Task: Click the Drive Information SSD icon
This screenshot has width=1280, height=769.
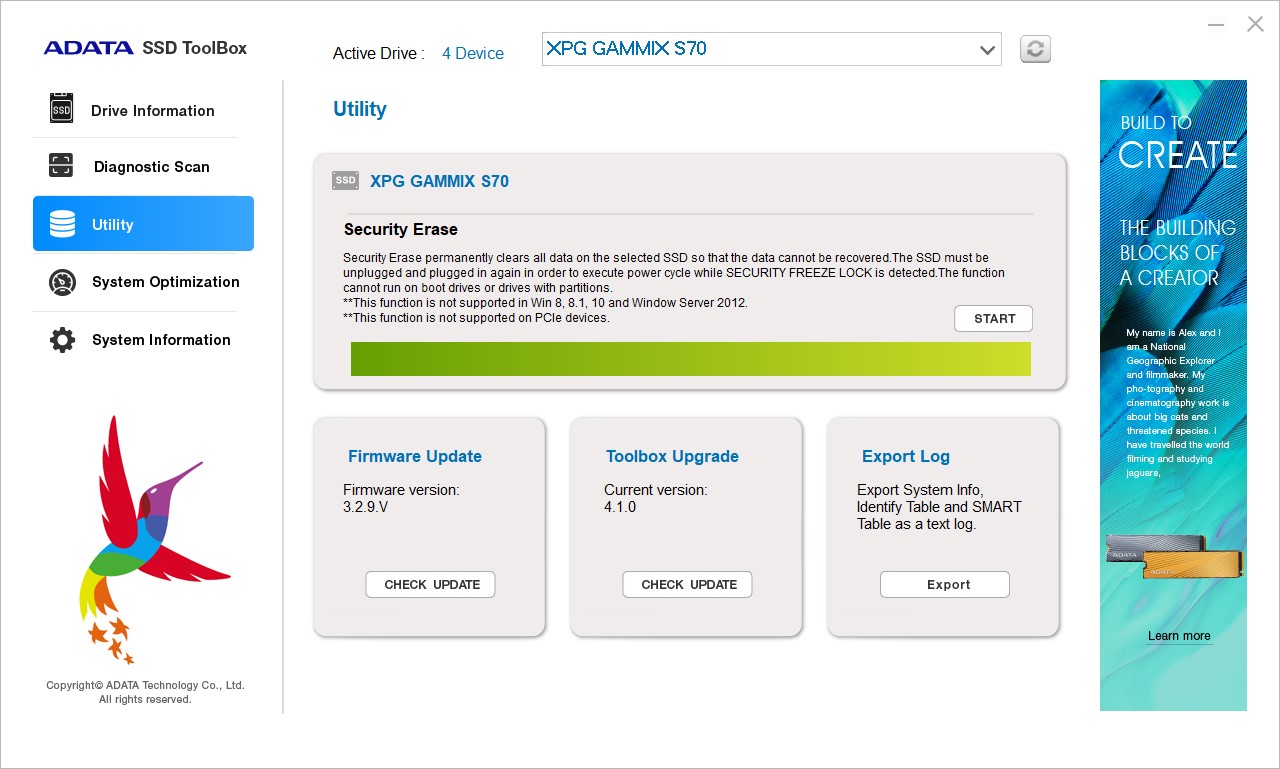Action: tap(62, 109)
